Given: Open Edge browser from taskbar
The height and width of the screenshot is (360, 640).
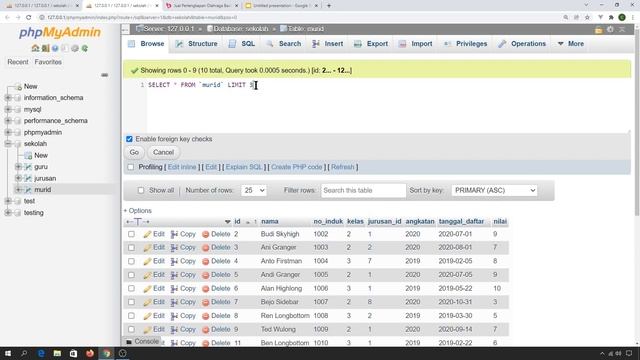Looking at the screenshot, I should pyautogui.click(x=41, y=353).
